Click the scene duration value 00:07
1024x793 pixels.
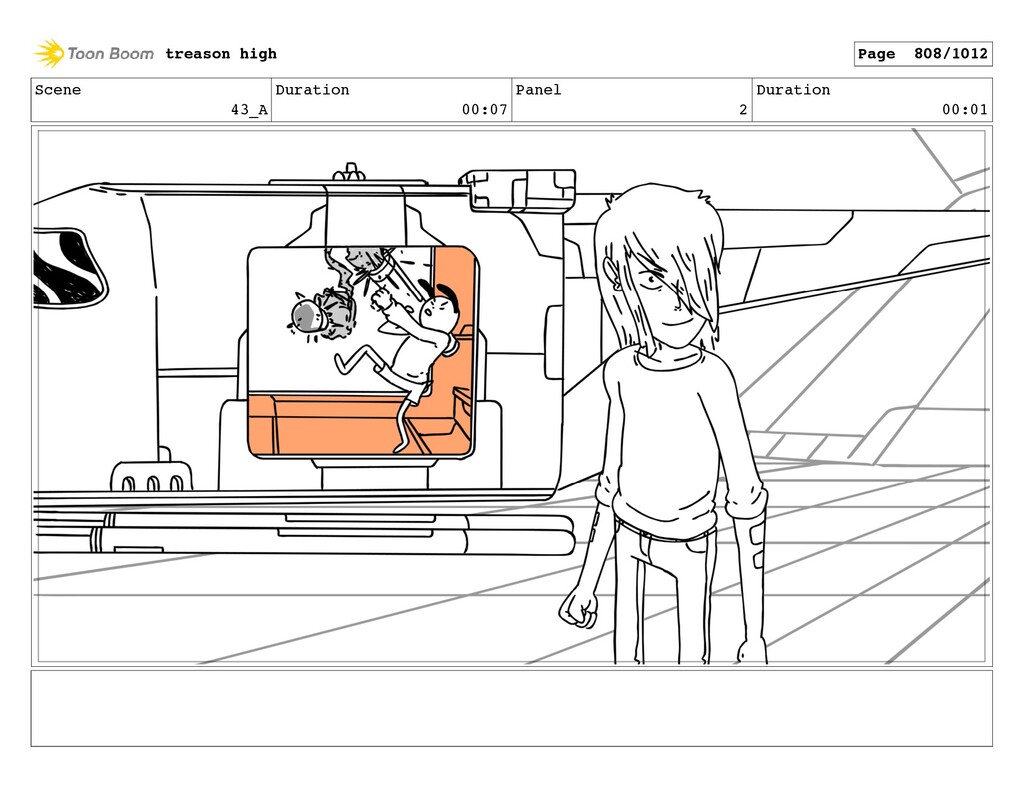(485, 110)
